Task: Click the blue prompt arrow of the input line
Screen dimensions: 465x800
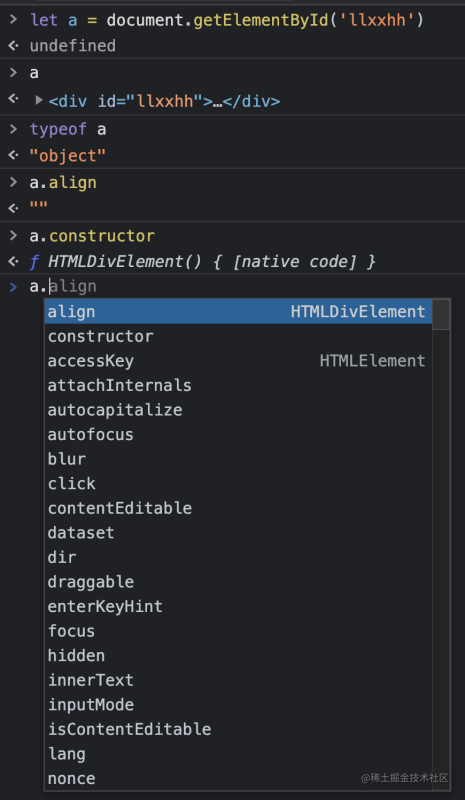Action: coord(13,287)
